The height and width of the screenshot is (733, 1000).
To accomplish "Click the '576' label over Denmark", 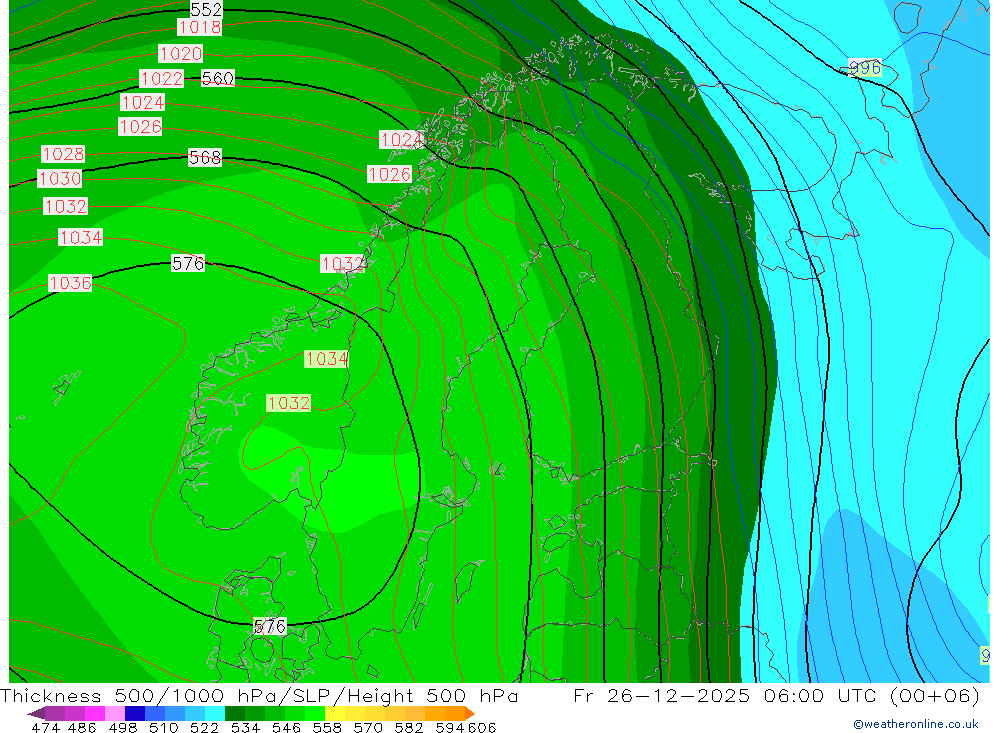I will [x=270, y=626].
